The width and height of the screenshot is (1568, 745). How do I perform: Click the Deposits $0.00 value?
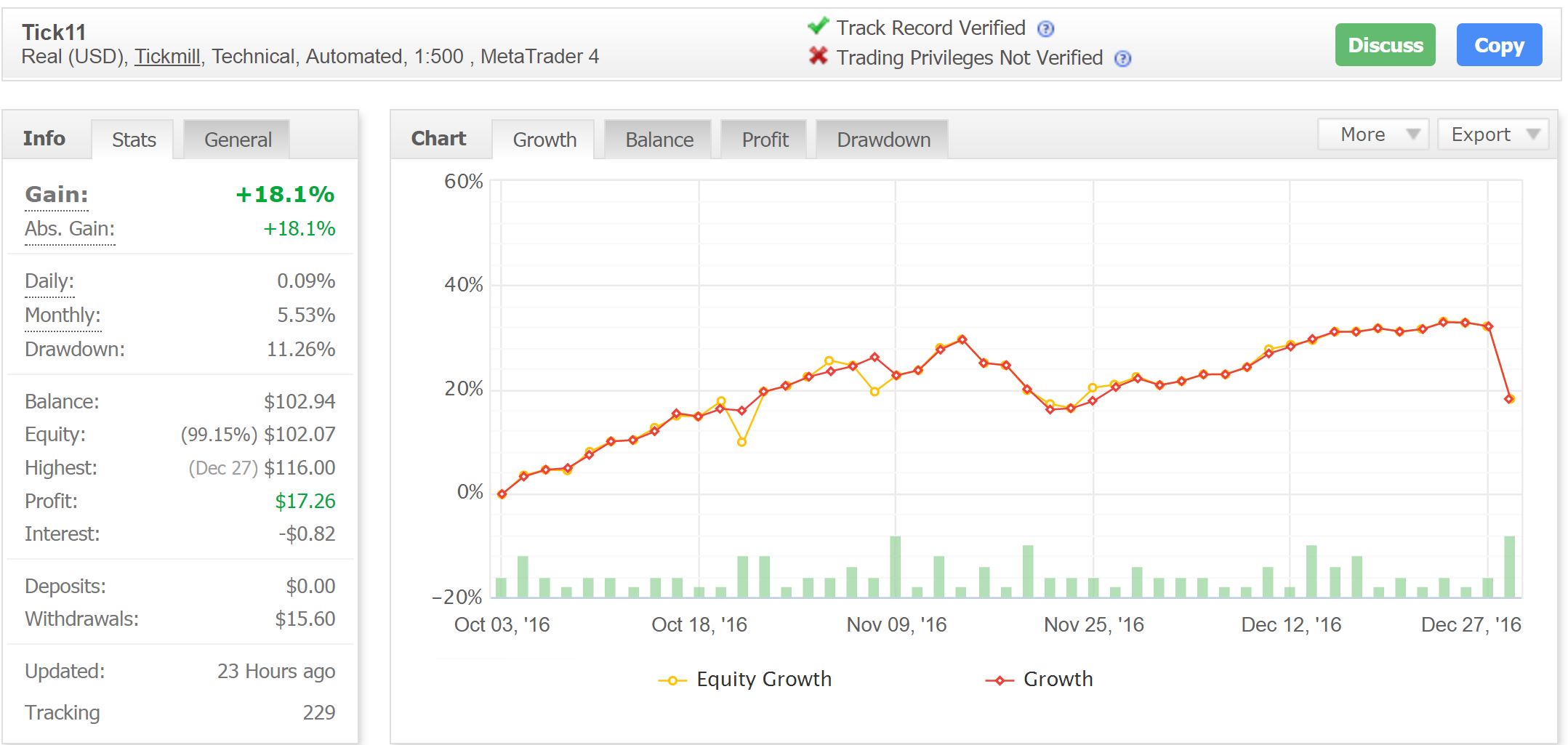(310, 587)
